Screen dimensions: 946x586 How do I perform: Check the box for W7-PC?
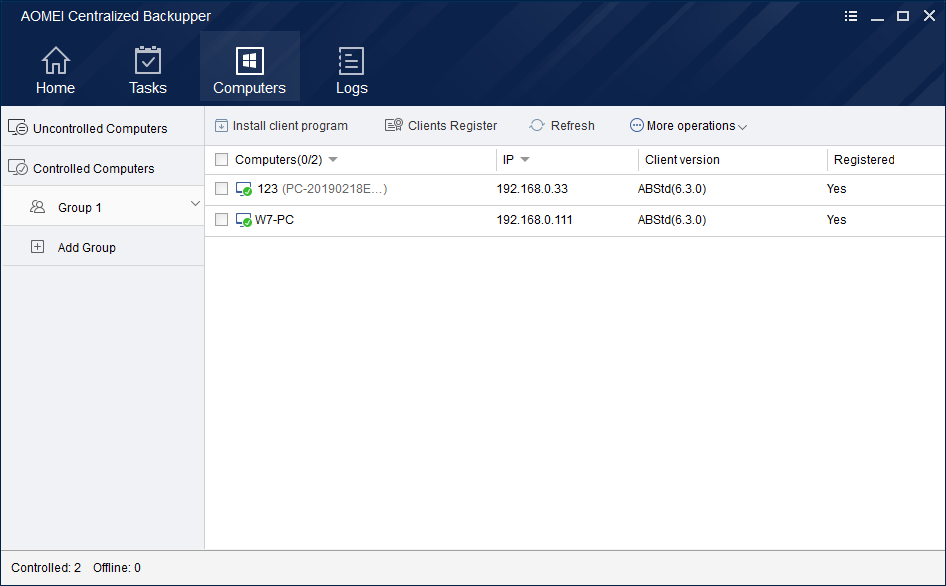click(x=221, y=220)
